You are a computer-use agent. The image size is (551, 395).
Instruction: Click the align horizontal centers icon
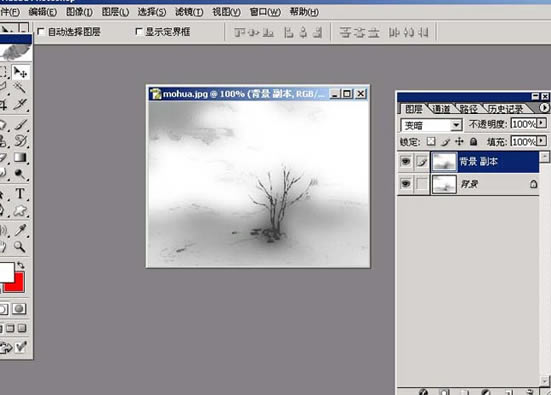coord(303,32)
